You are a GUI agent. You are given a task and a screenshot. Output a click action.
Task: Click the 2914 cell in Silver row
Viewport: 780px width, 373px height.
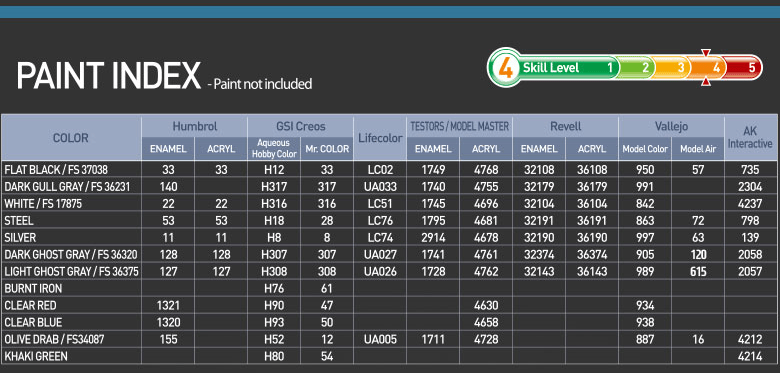point(433,237)
